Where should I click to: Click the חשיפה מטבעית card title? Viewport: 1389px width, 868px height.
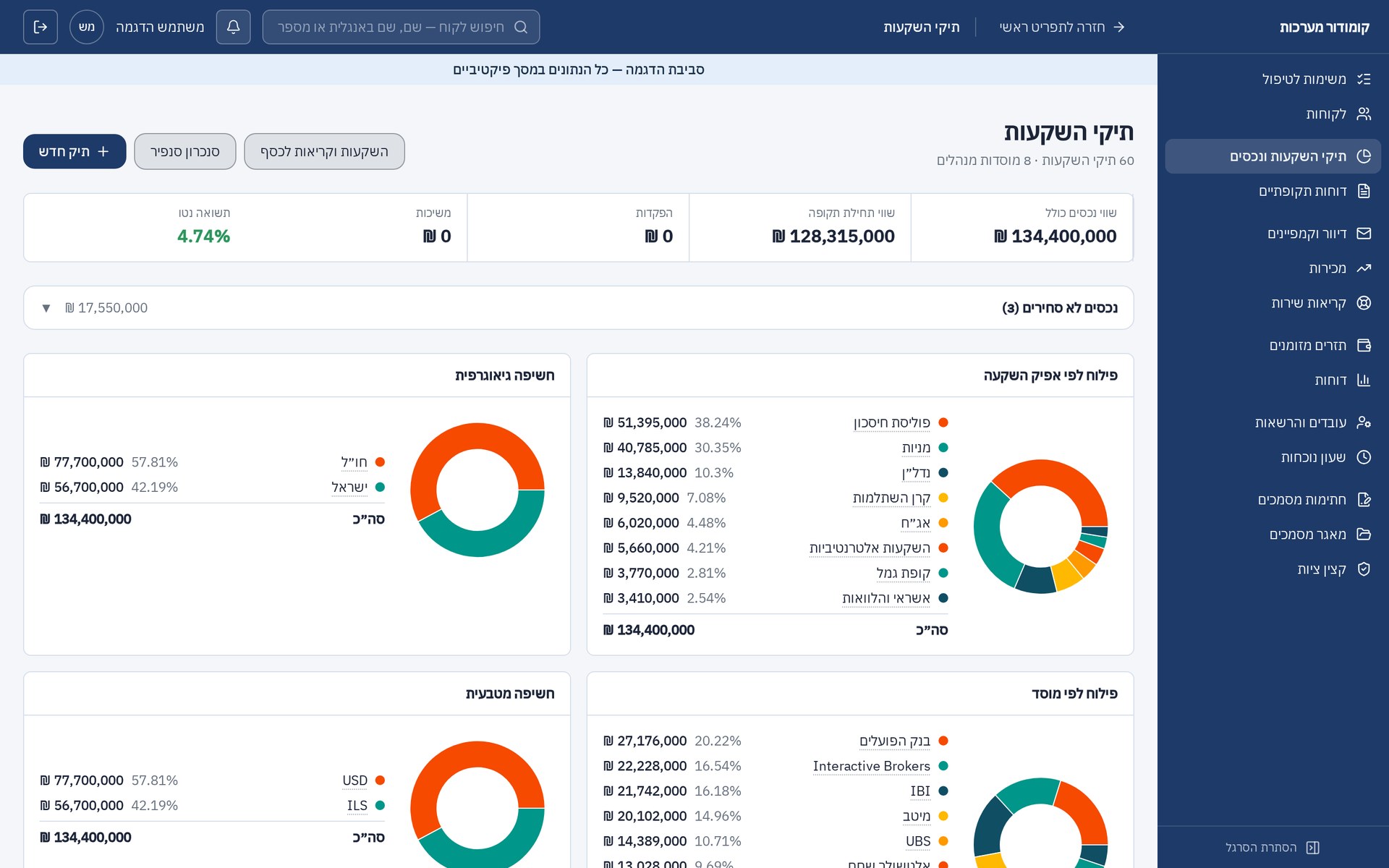pyautogui.click(x=510, y=694)
